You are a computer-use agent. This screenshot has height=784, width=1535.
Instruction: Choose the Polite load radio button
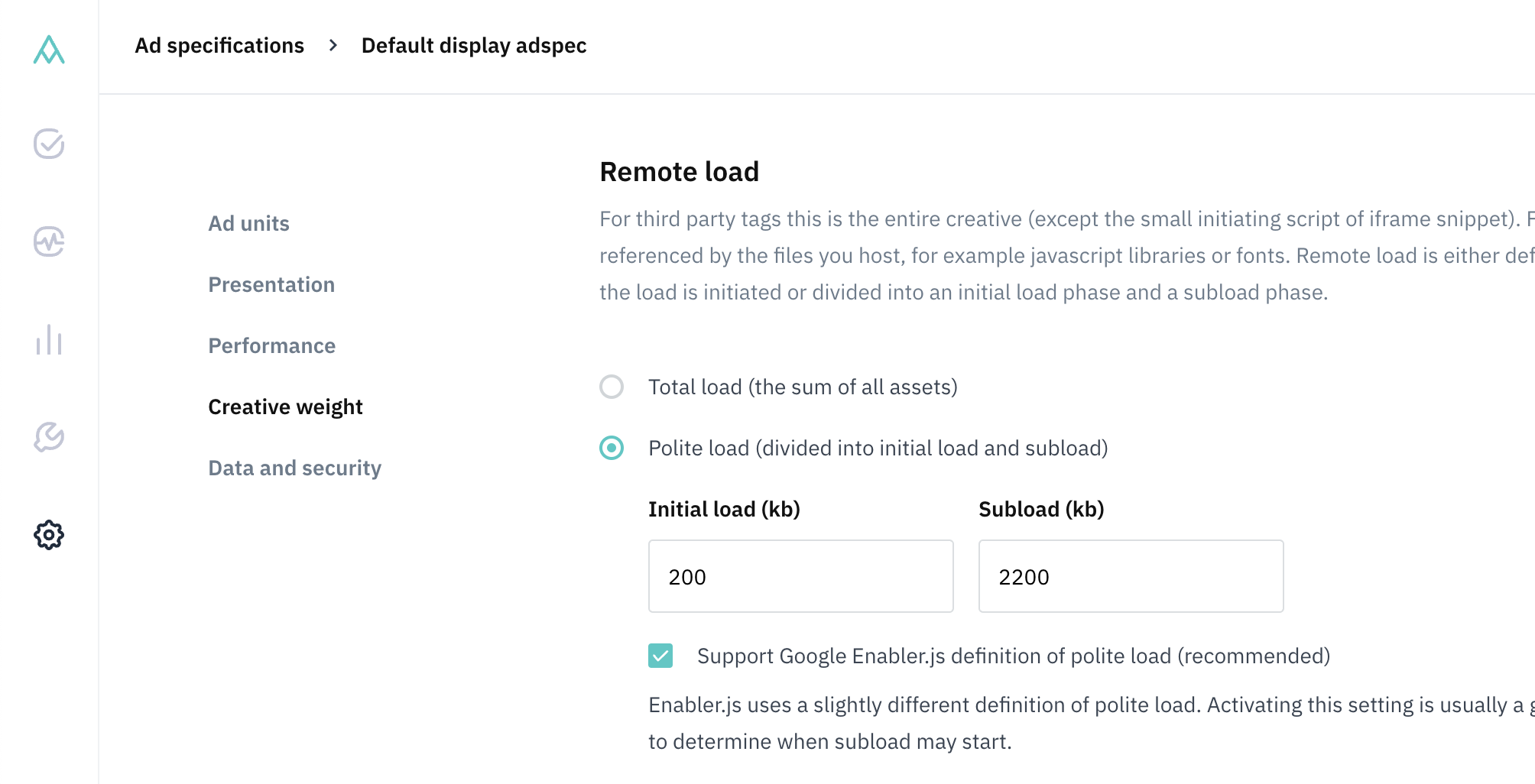[611, 449]
